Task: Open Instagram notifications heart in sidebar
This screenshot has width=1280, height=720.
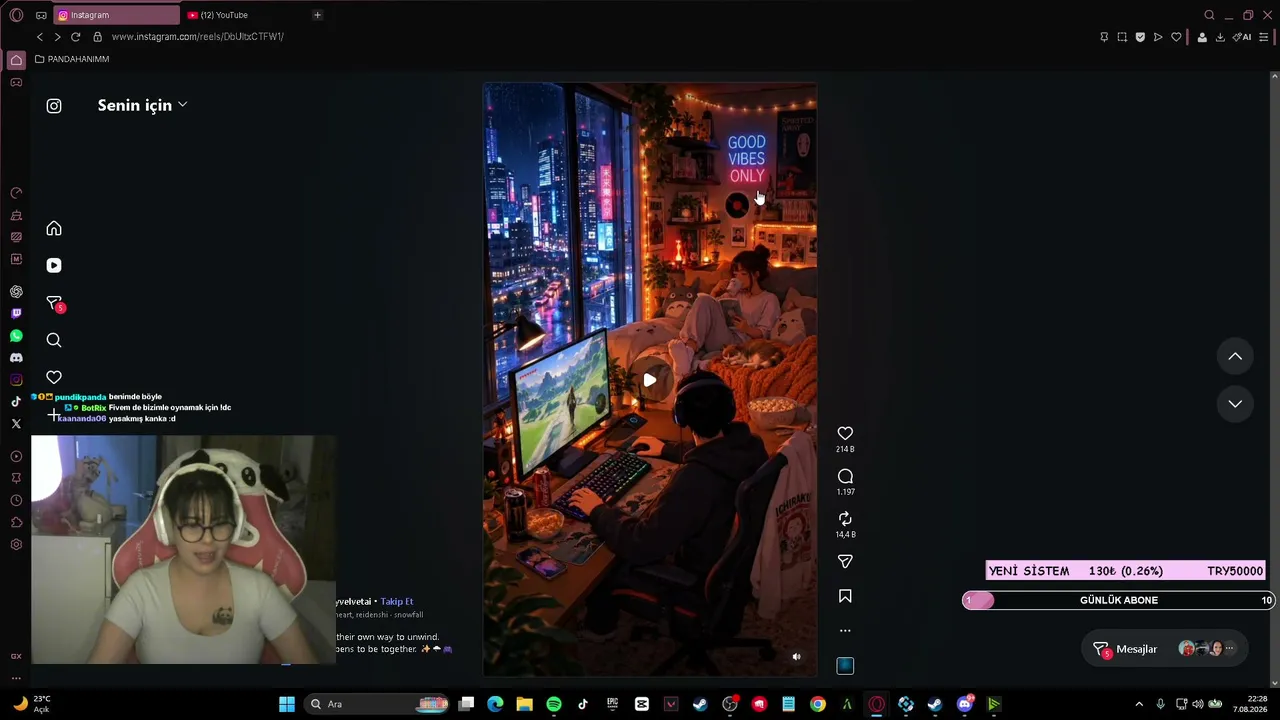Action: coord(54,377)
